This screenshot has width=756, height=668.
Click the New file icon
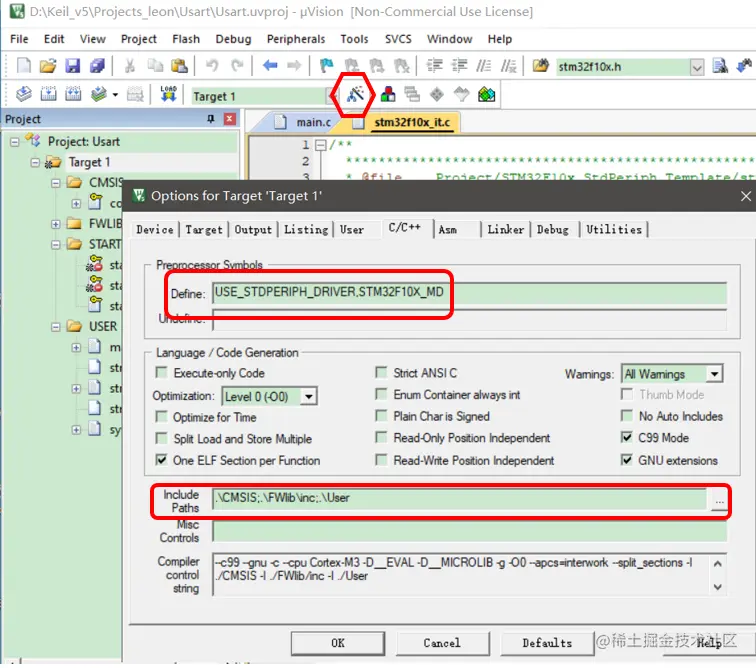click(23, 65)
